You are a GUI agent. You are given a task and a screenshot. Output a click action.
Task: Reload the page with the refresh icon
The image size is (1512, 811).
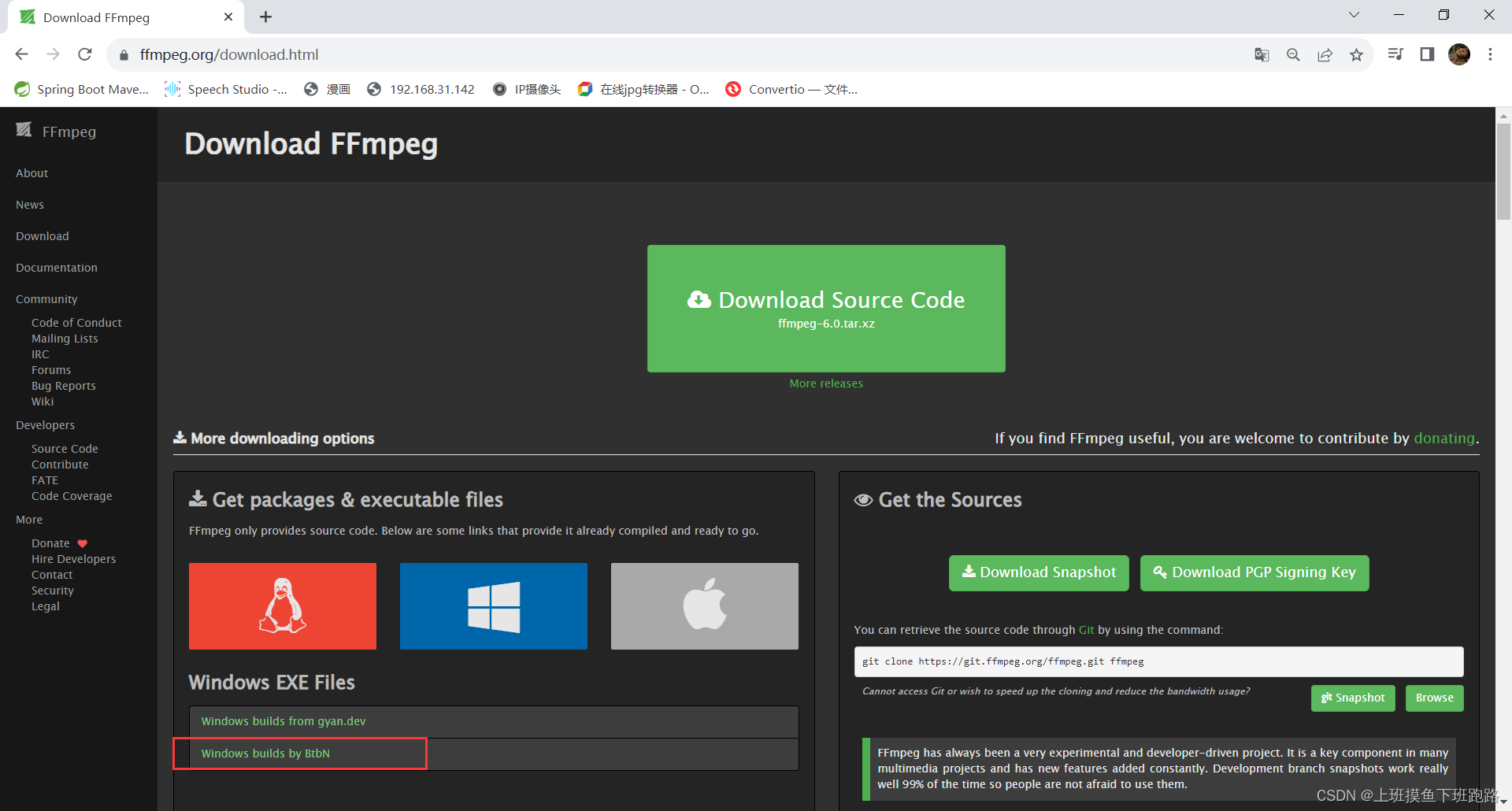(x=85, y=54)
